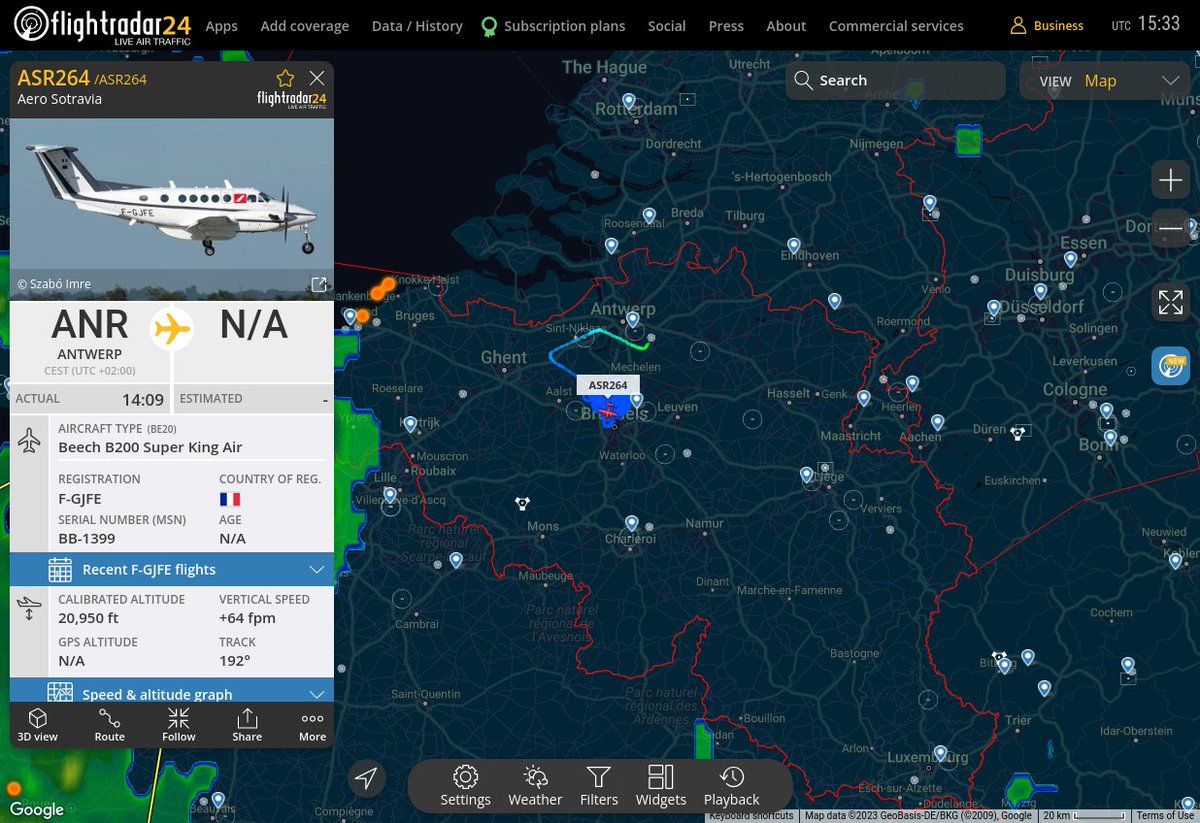The height and width of the screenshot is (823, 1200).
Task: Click the Düsseldorf airport pin
Action: click(x=1040, y=292)
